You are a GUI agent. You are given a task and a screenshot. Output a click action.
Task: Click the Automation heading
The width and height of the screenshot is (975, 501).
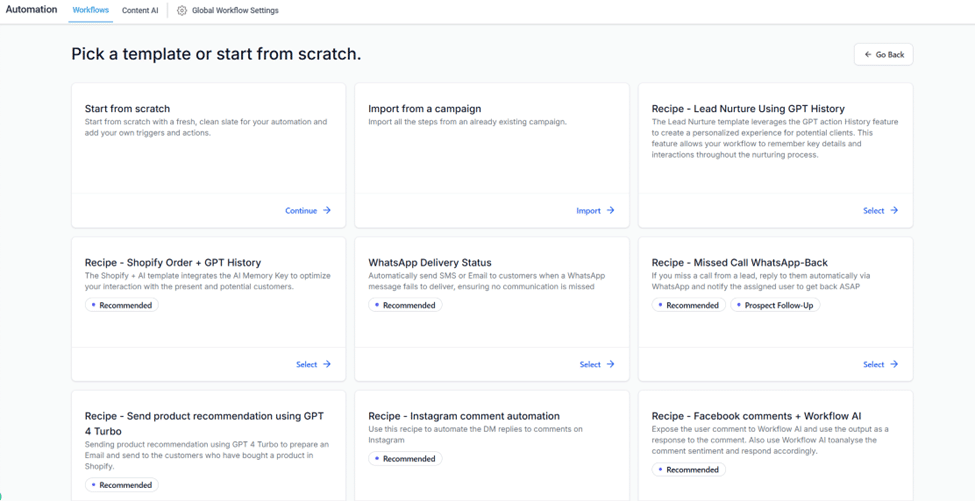click(x=31, y=10)
